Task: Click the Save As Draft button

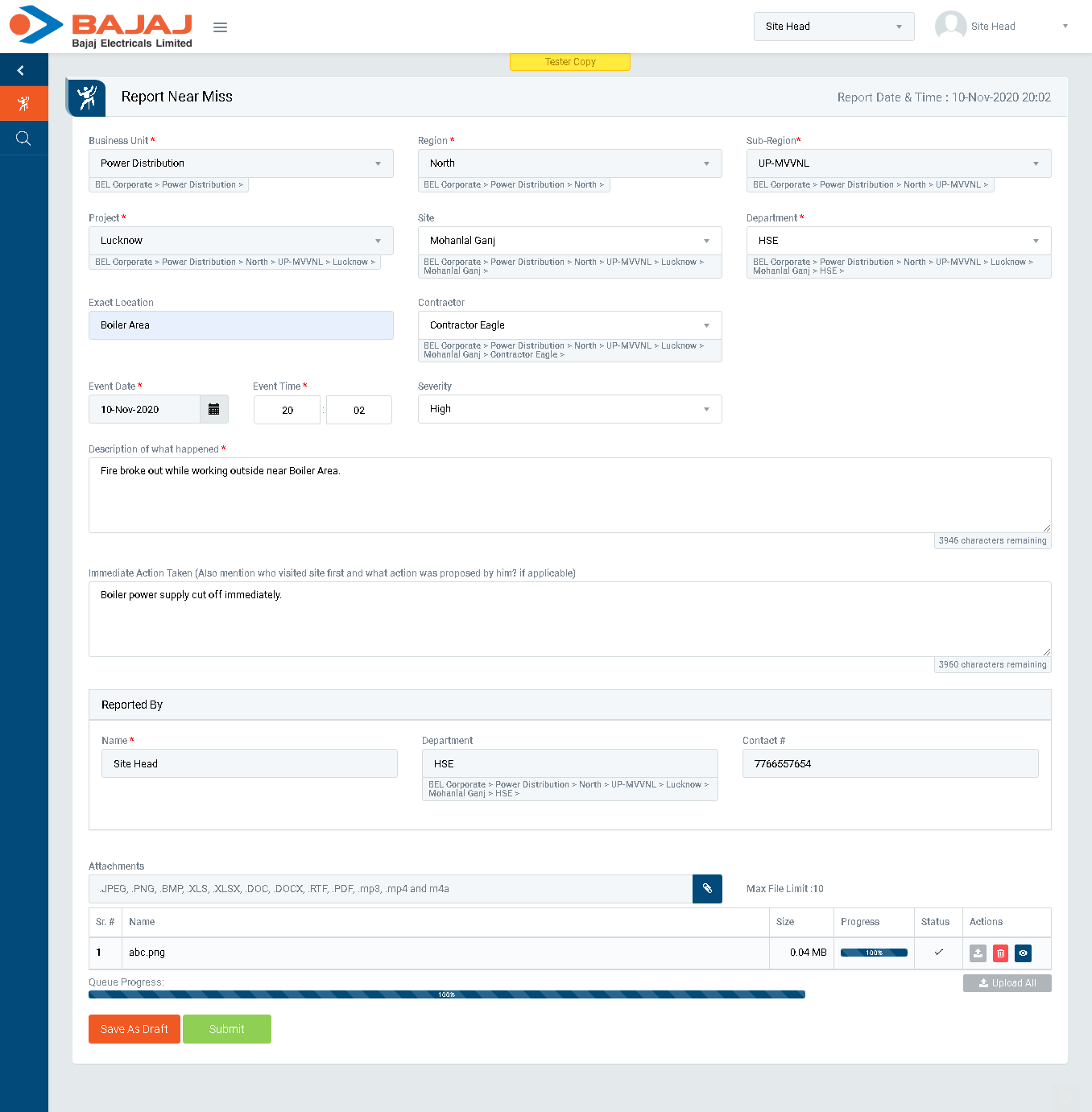Action: coord(134,1029)
